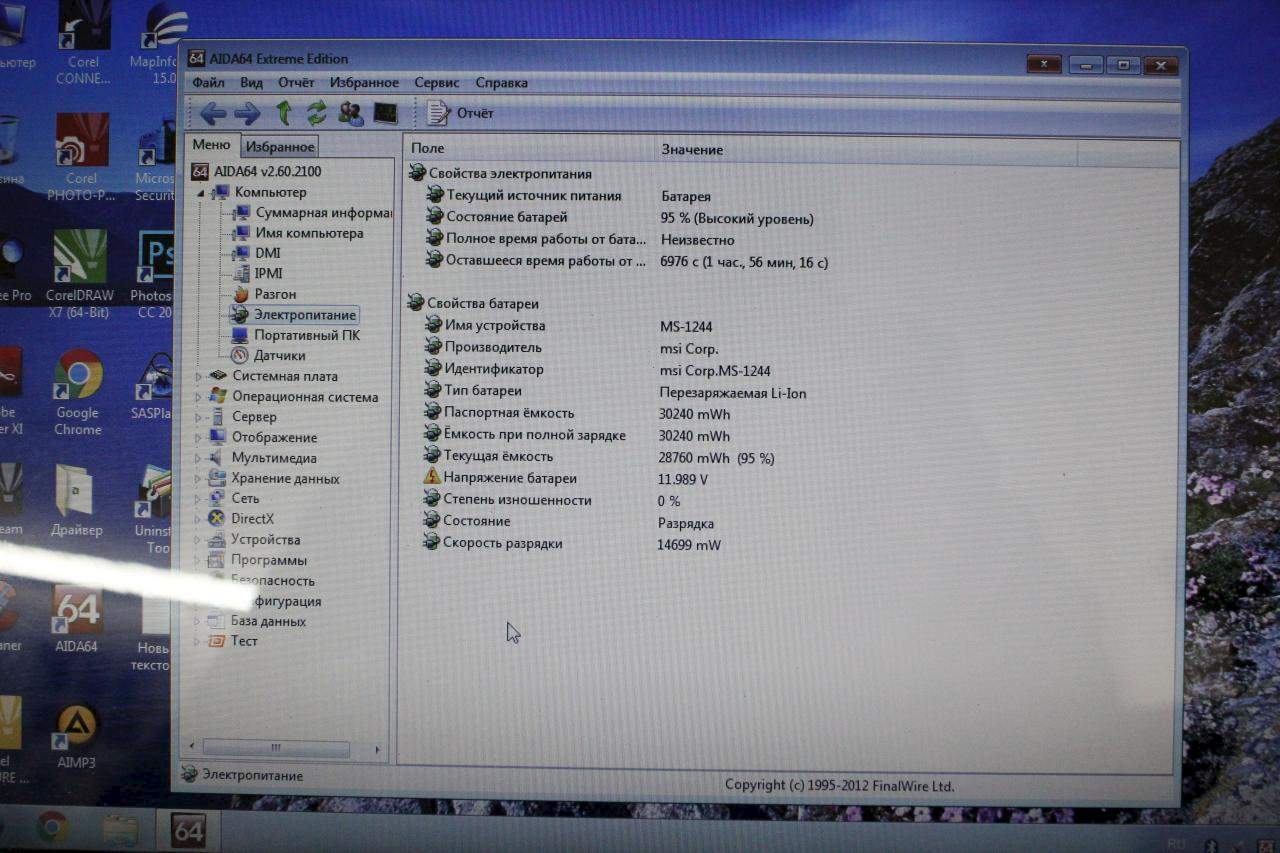Image resolution: width=1280 pixels, height=853 pixels.
Task: Expand the Системная плата tree node
Action: click(198, 377)
